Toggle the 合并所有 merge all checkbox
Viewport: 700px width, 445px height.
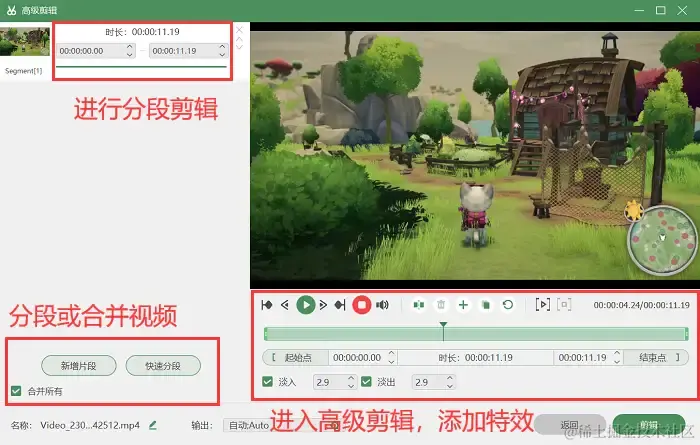click(x=16, y=391)
